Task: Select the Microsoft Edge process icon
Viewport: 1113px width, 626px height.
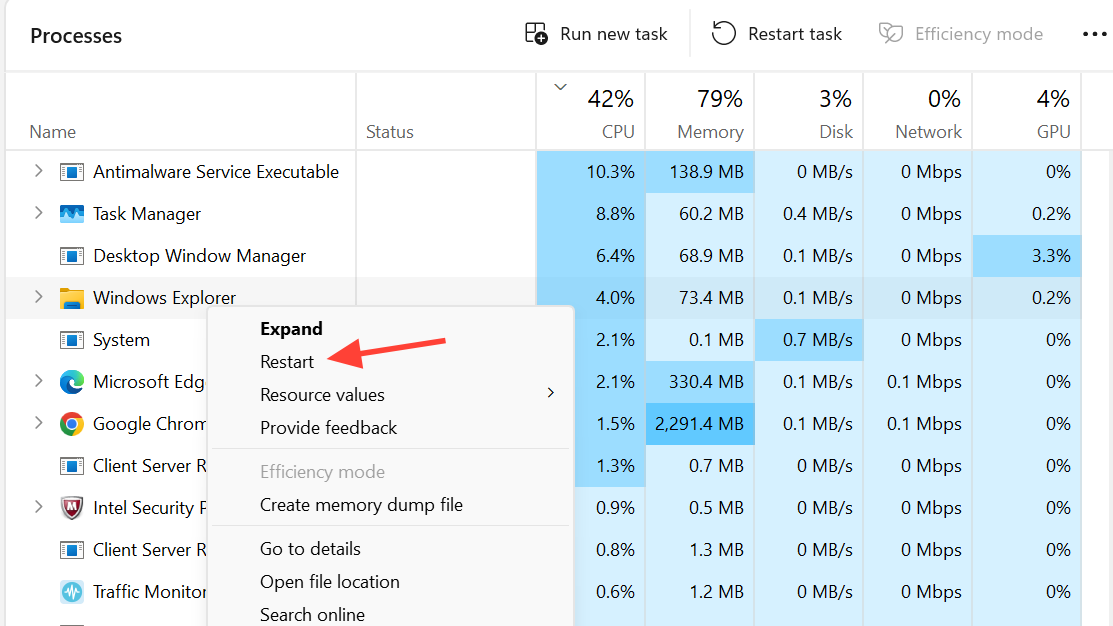Action: pyautogui.click(x=71, y=382)
